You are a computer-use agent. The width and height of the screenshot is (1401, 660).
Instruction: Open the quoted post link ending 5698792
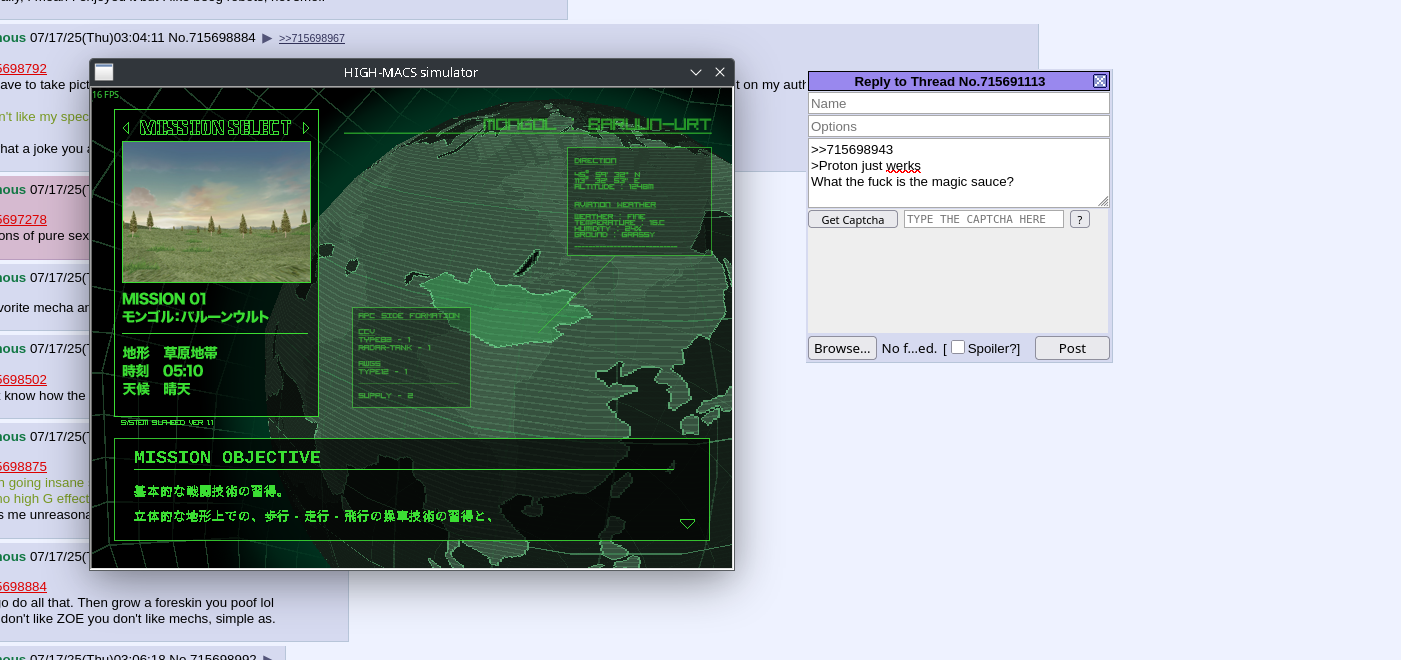[x=23, y=69]
